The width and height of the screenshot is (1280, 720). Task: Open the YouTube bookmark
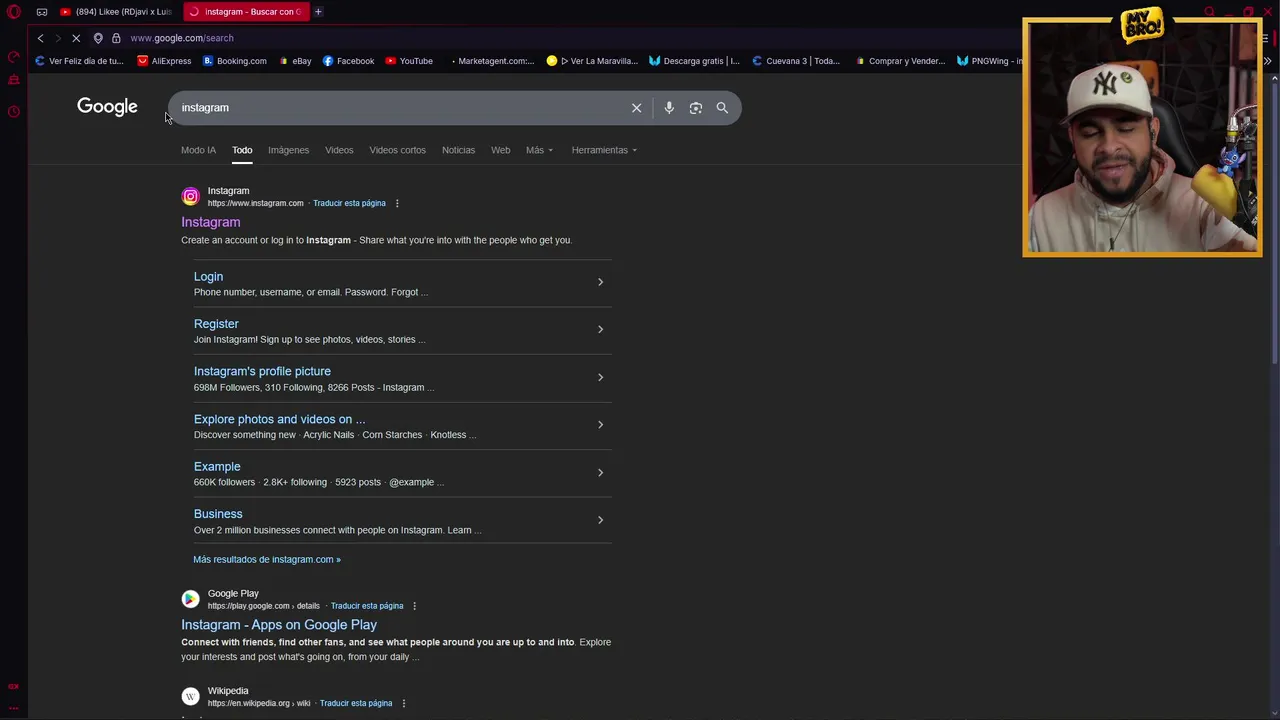tap(409, 61)
